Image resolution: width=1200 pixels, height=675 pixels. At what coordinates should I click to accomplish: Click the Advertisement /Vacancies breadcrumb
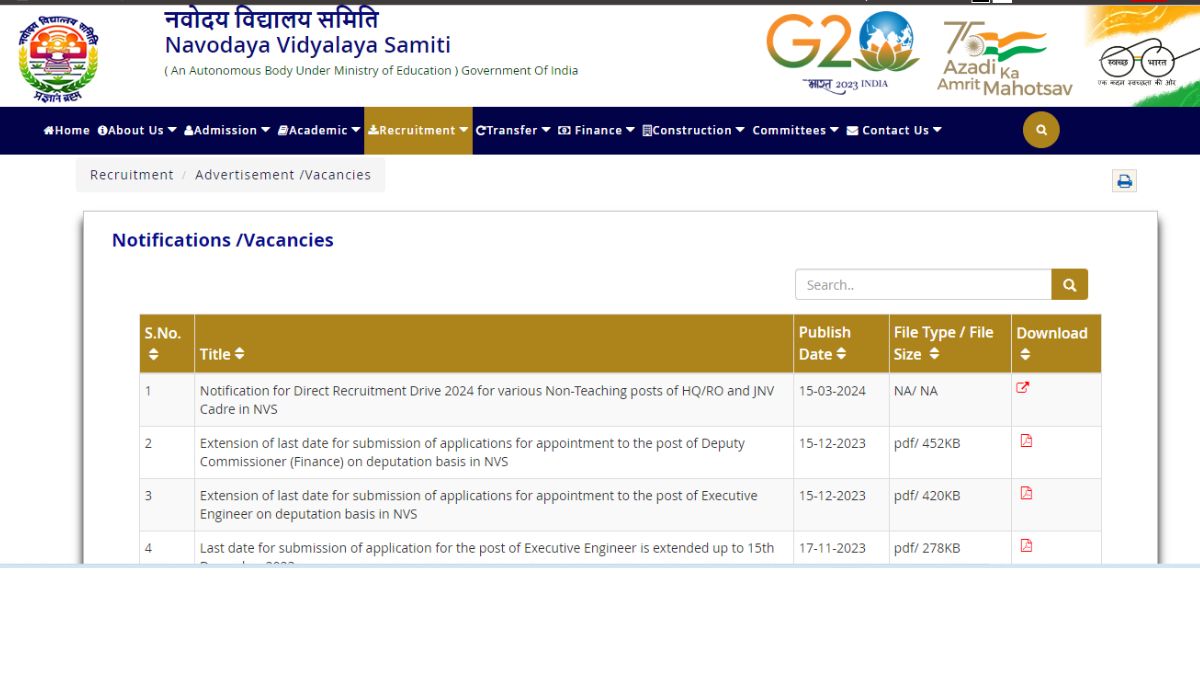point(282,174)
